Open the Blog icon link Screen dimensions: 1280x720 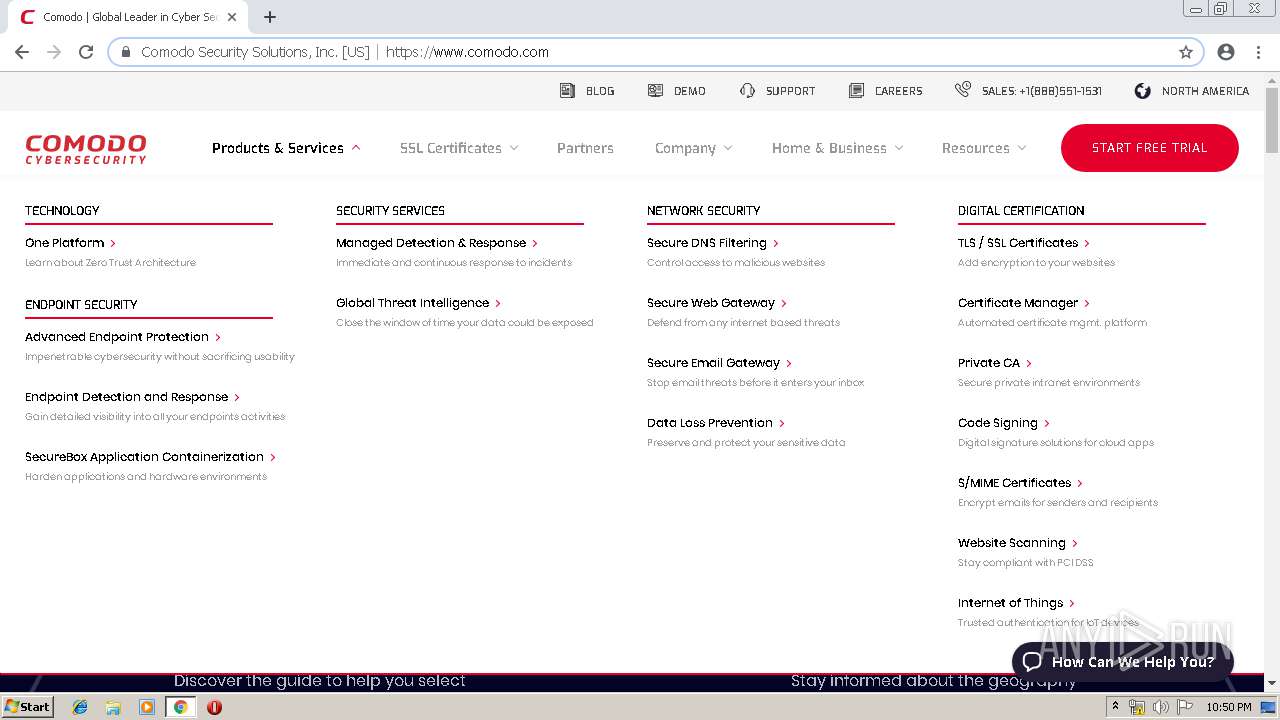pyautogui.click(x=567, y=90)
